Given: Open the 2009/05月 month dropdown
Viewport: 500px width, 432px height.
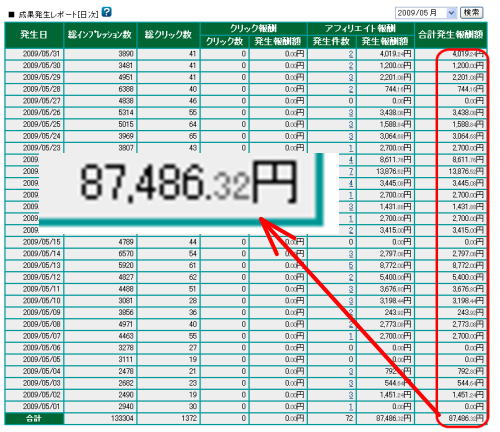Looking at the screenshot, I should point(425,13).
